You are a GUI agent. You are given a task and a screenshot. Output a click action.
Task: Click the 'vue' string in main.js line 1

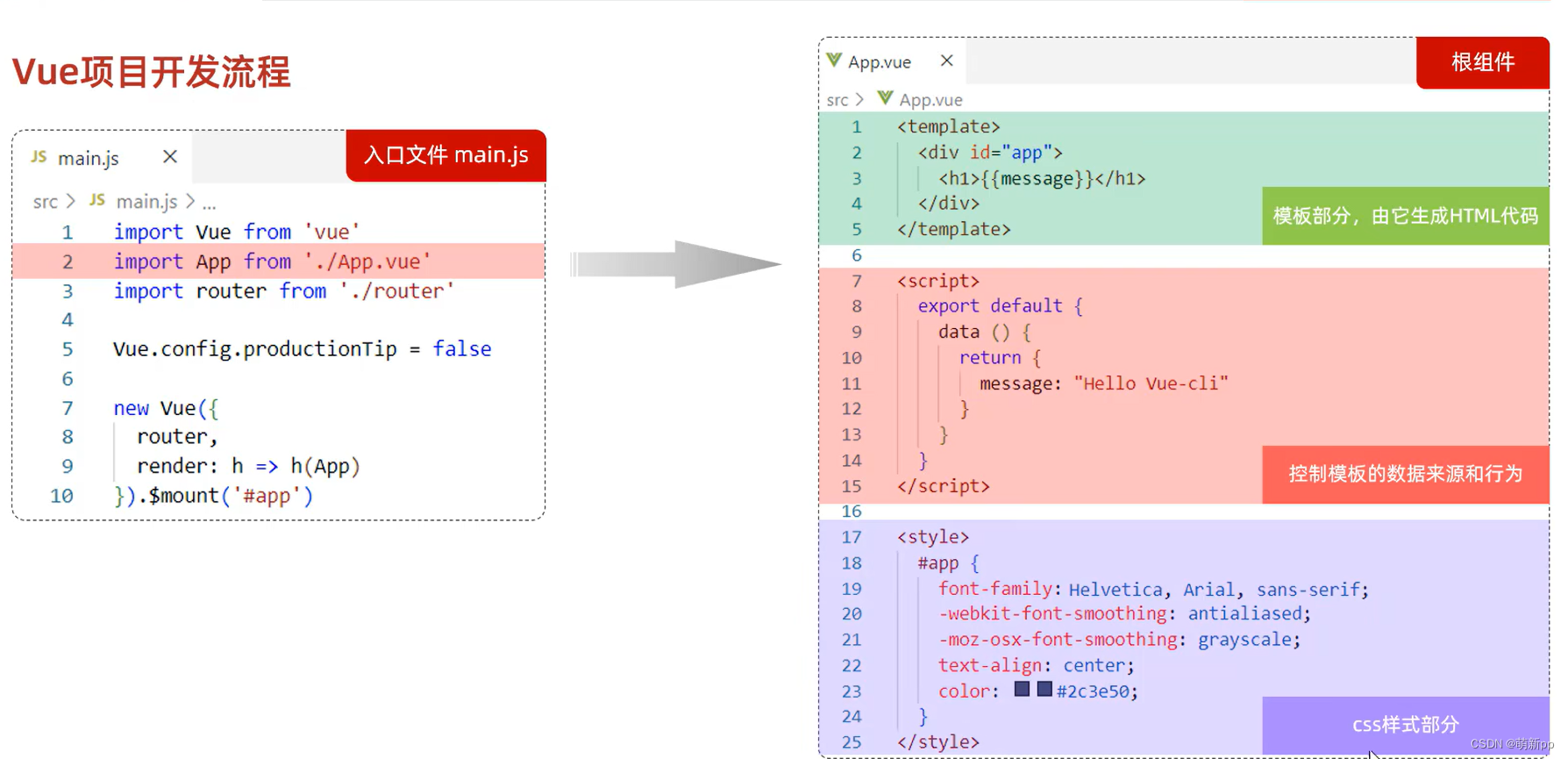coord(331,232)
